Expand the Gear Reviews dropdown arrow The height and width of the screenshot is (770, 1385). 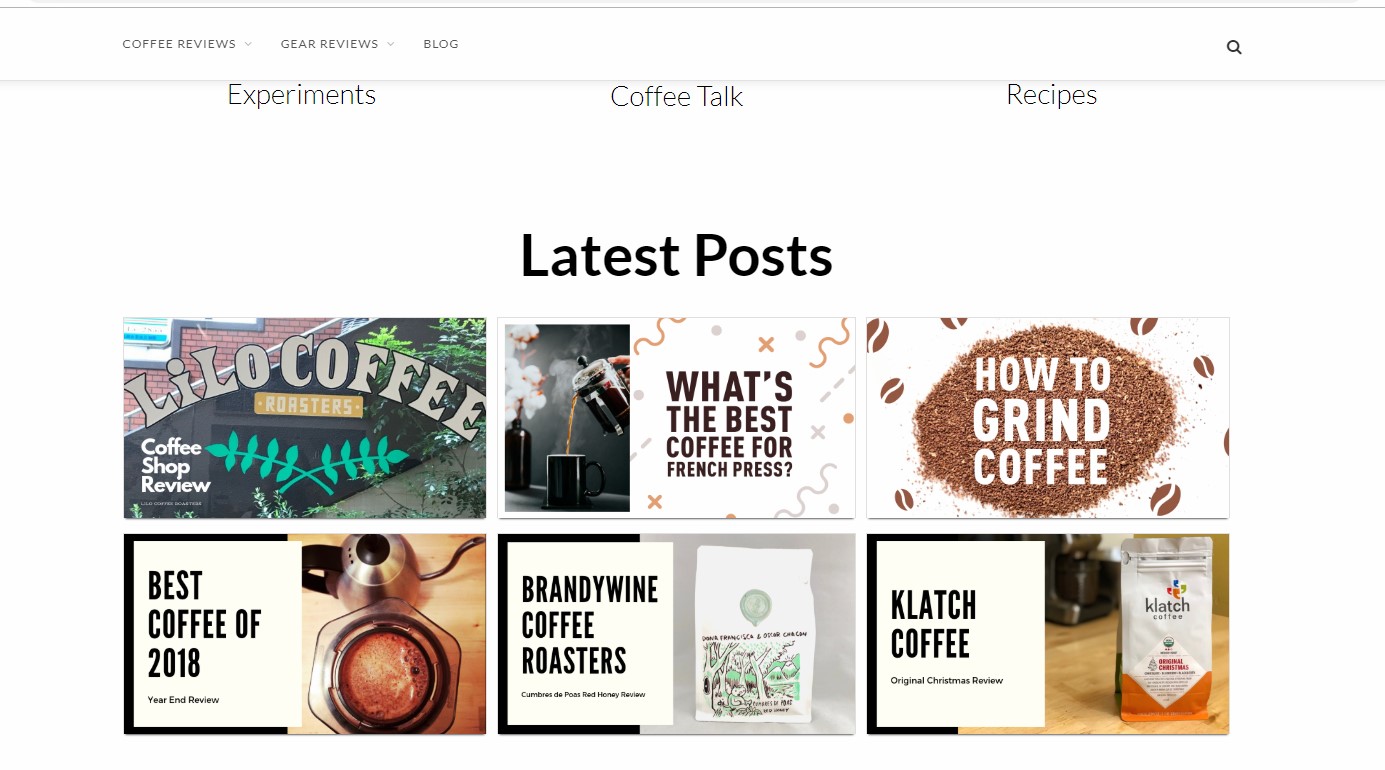(x=391, y=44)
